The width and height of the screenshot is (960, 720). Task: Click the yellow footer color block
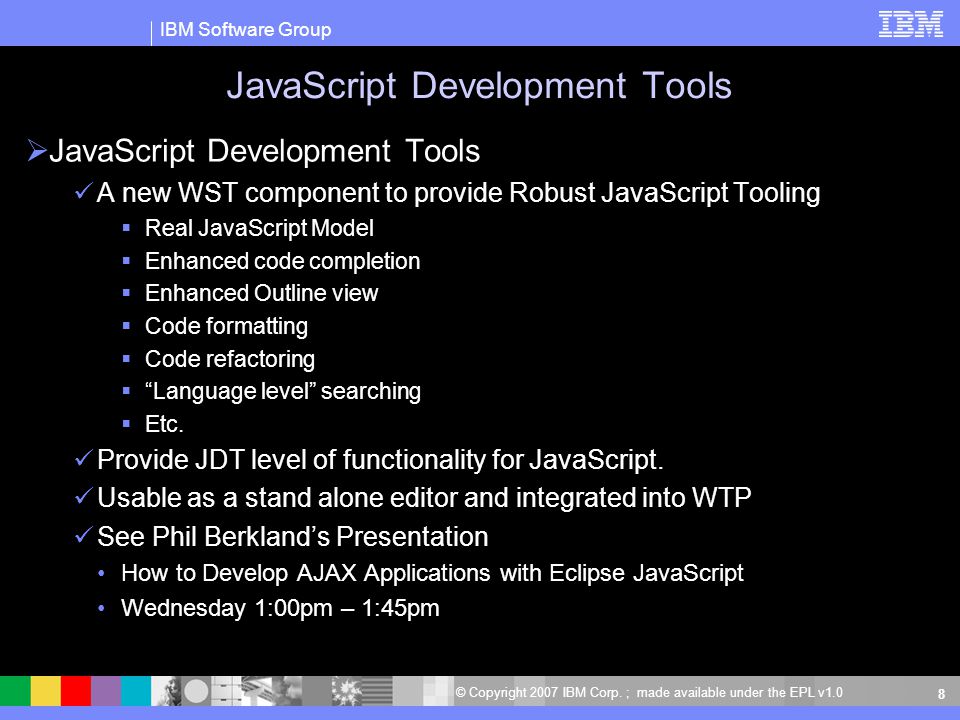pos(46,691)
